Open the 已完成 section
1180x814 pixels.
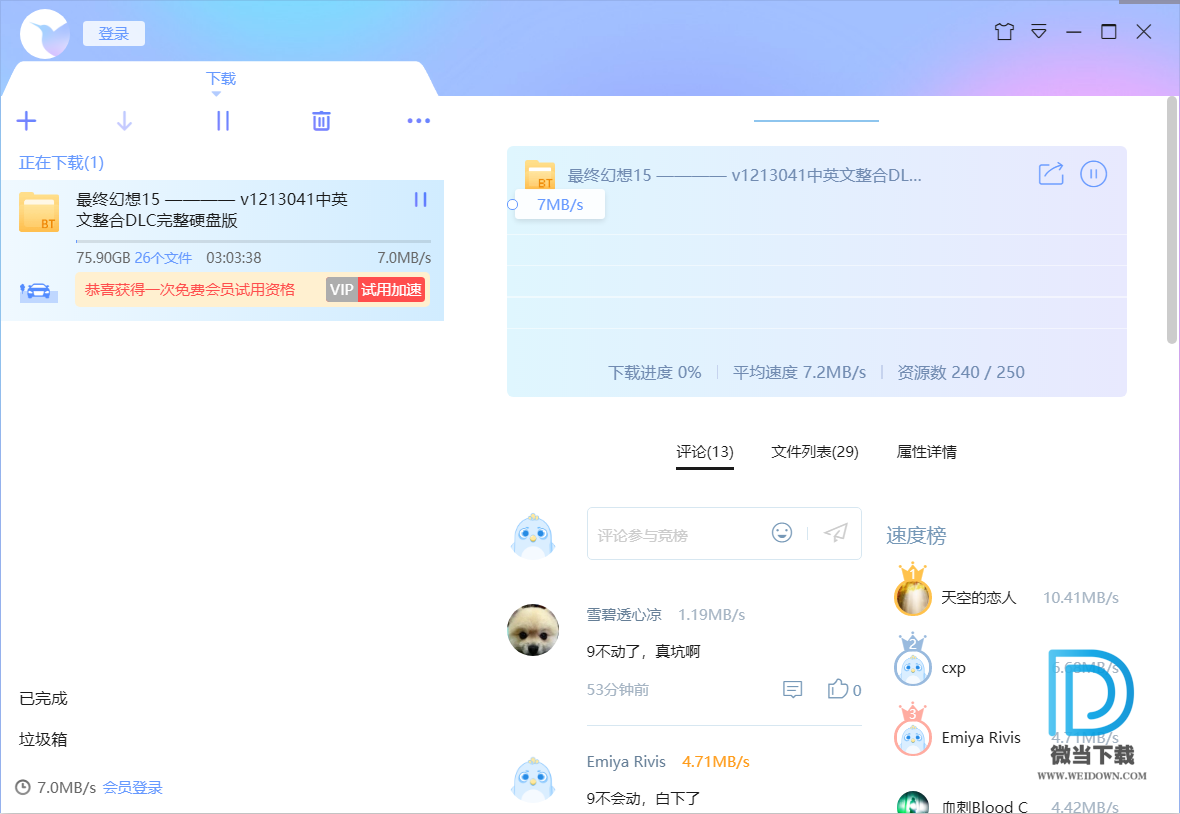pyautogui.click(x=44, y=699)
